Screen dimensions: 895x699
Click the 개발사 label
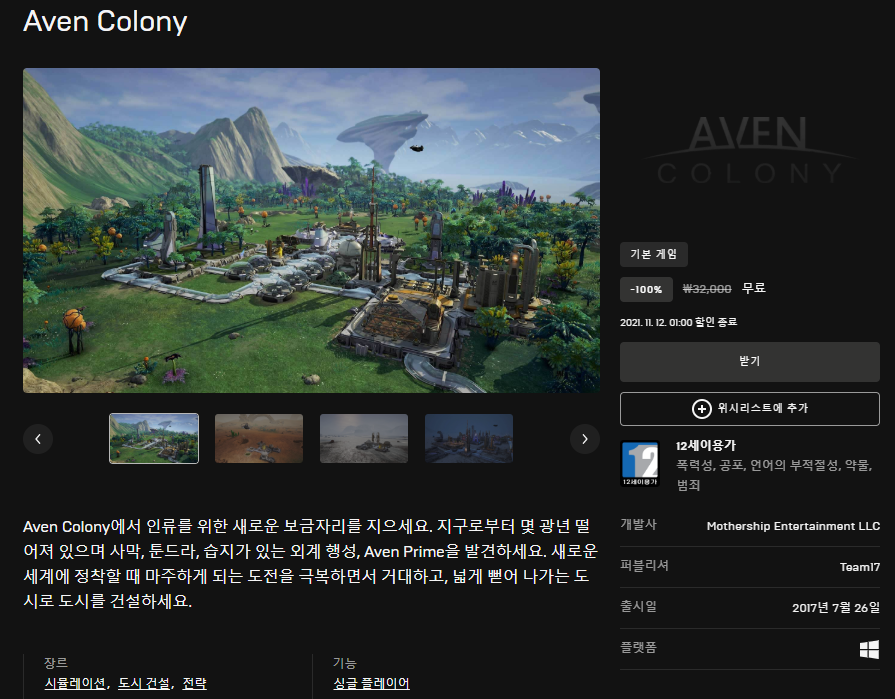638,524
